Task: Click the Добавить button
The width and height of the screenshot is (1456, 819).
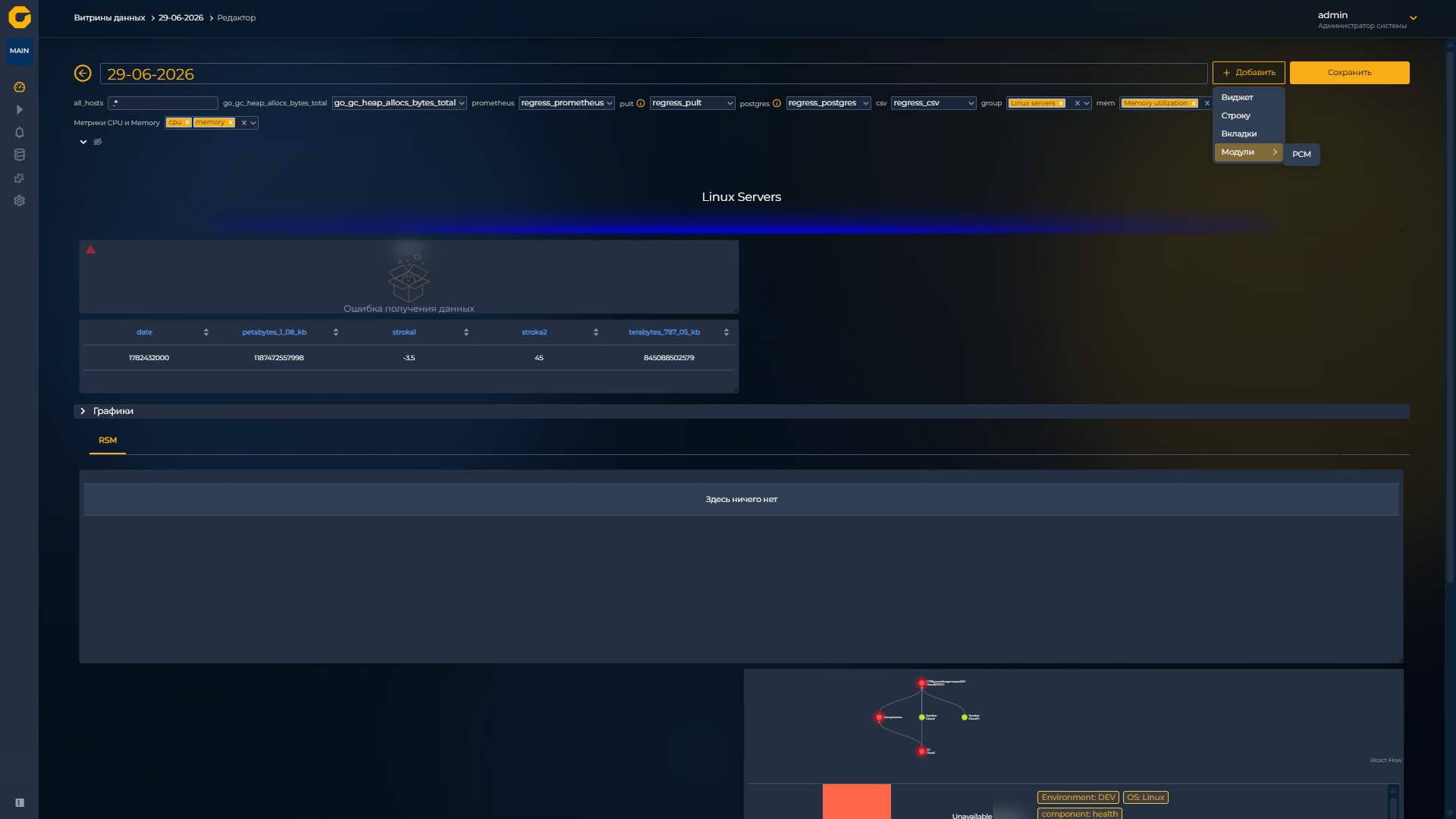Action: coord(1248,73)
